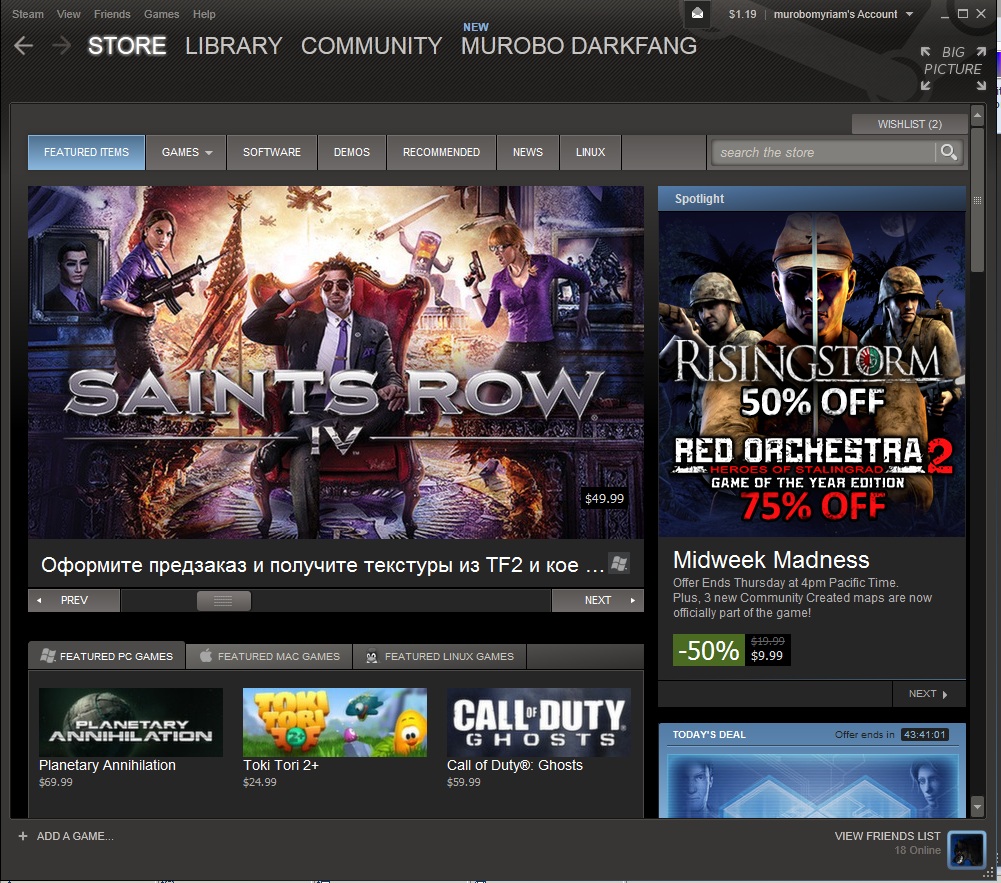
Task: Expand the account name dropdown
Action: pyautogui.click(x=909, y=14)
